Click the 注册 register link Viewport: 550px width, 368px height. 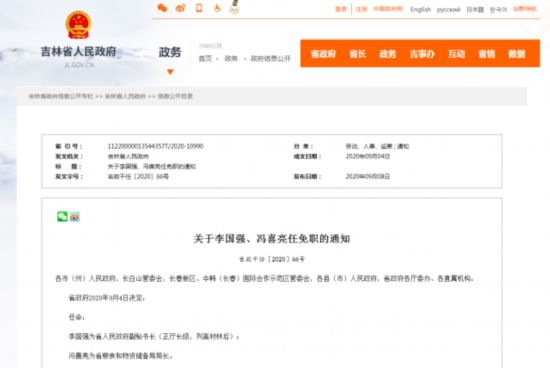click(x=361, y=9)
